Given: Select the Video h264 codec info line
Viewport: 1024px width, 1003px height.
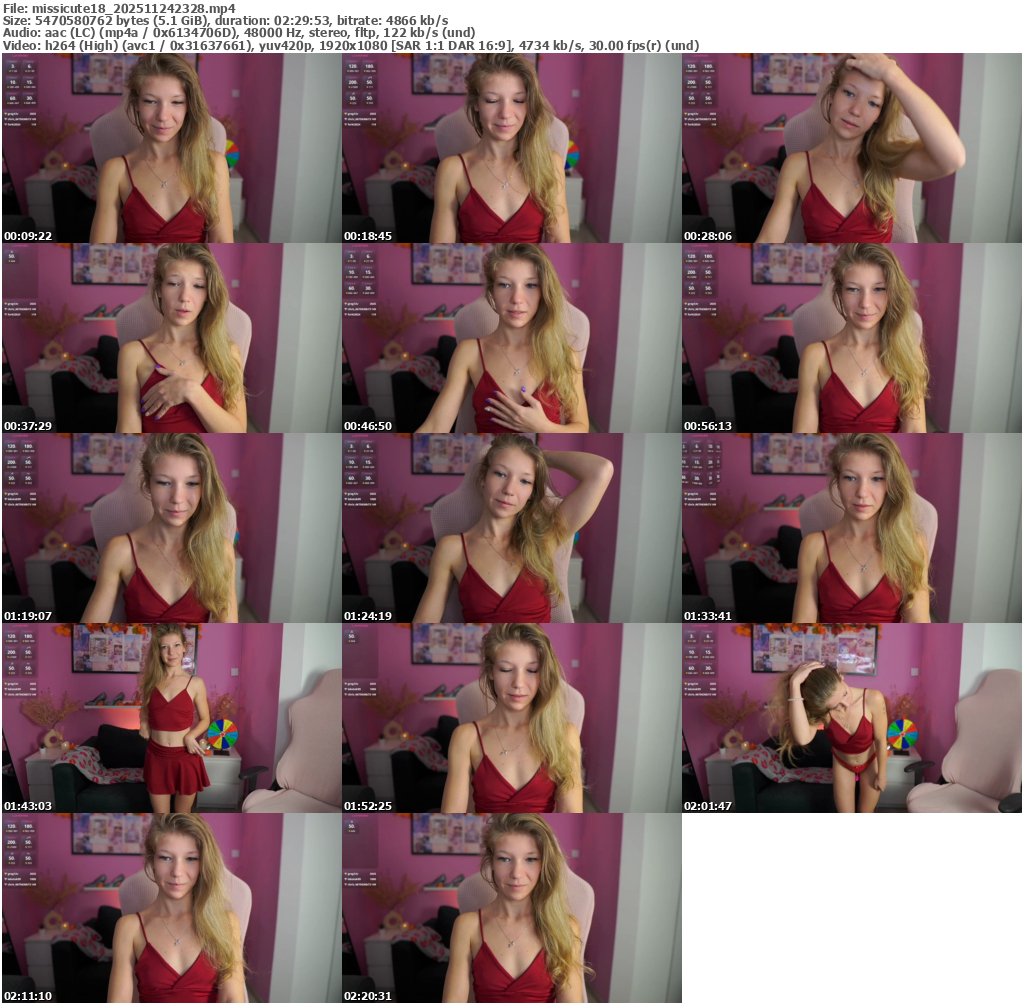Looking at the screenshot, I should point(351,46).
